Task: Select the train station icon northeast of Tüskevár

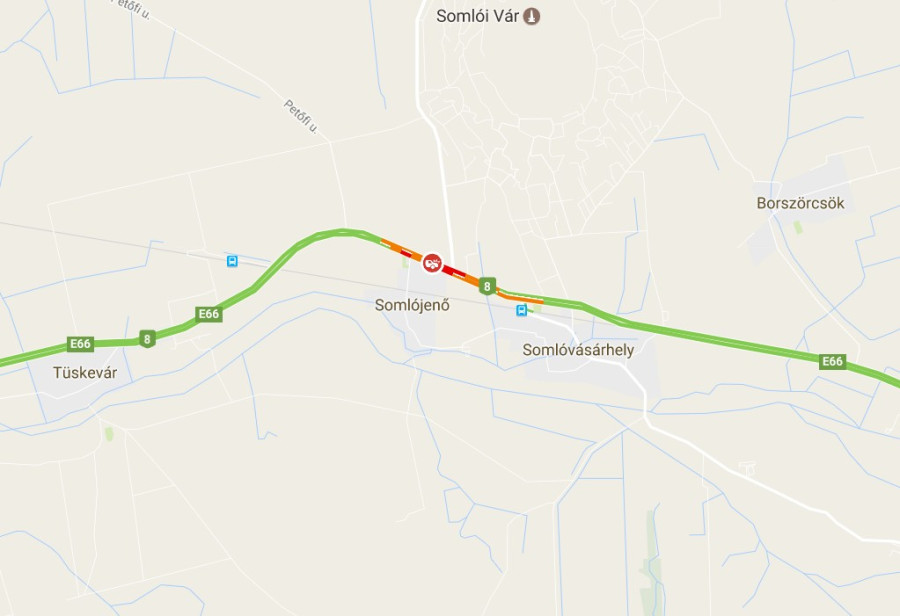Action: click(232, 261)
